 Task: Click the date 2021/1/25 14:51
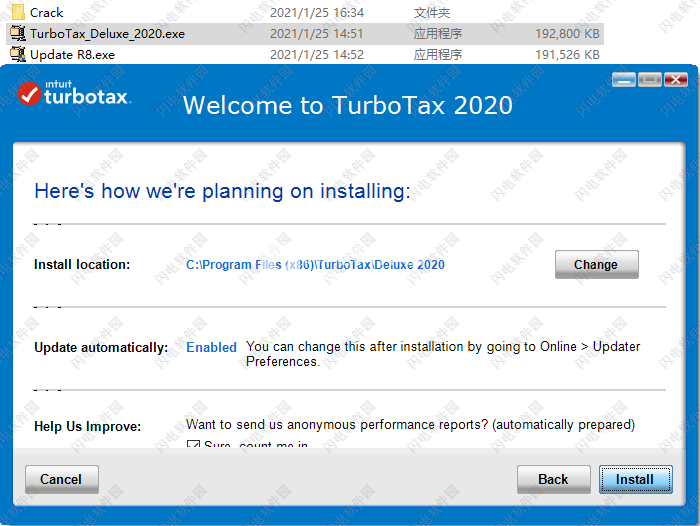point(317,34)
